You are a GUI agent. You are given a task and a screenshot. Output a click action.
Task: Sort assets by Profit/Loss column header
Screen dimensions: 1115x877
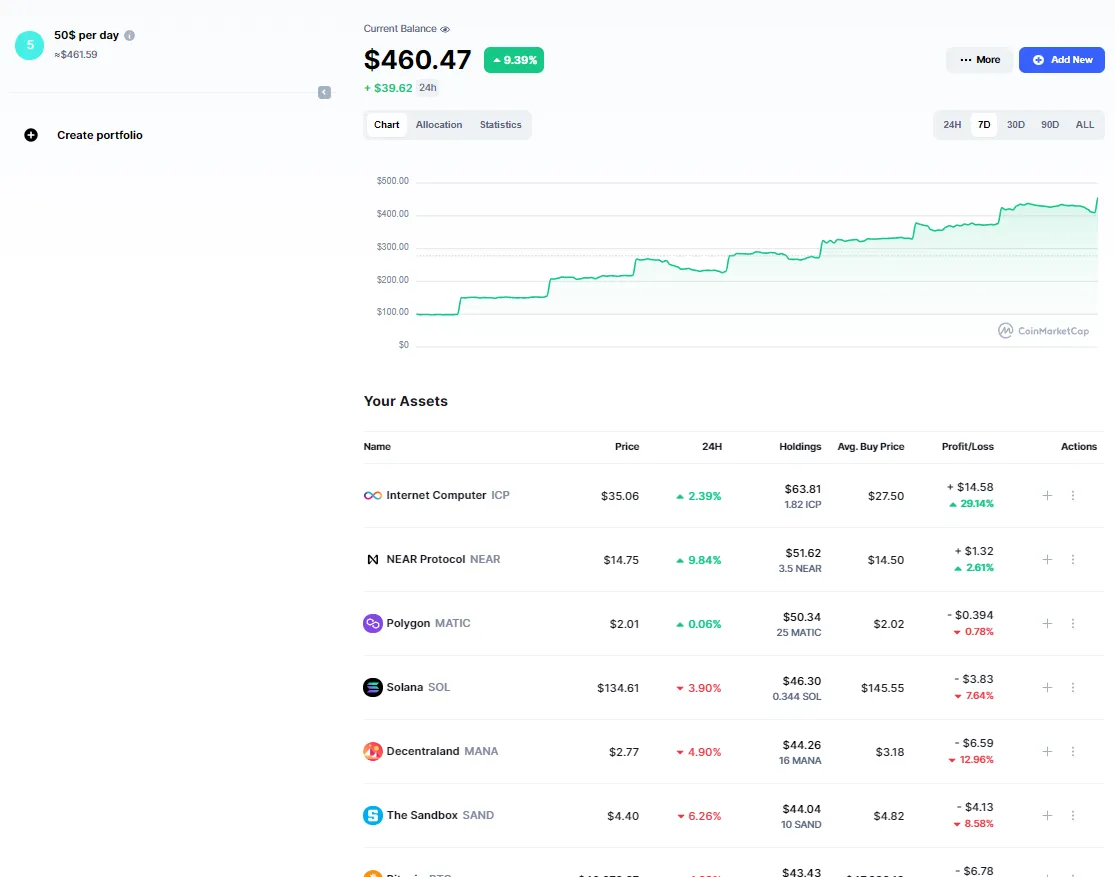[968, 447]
